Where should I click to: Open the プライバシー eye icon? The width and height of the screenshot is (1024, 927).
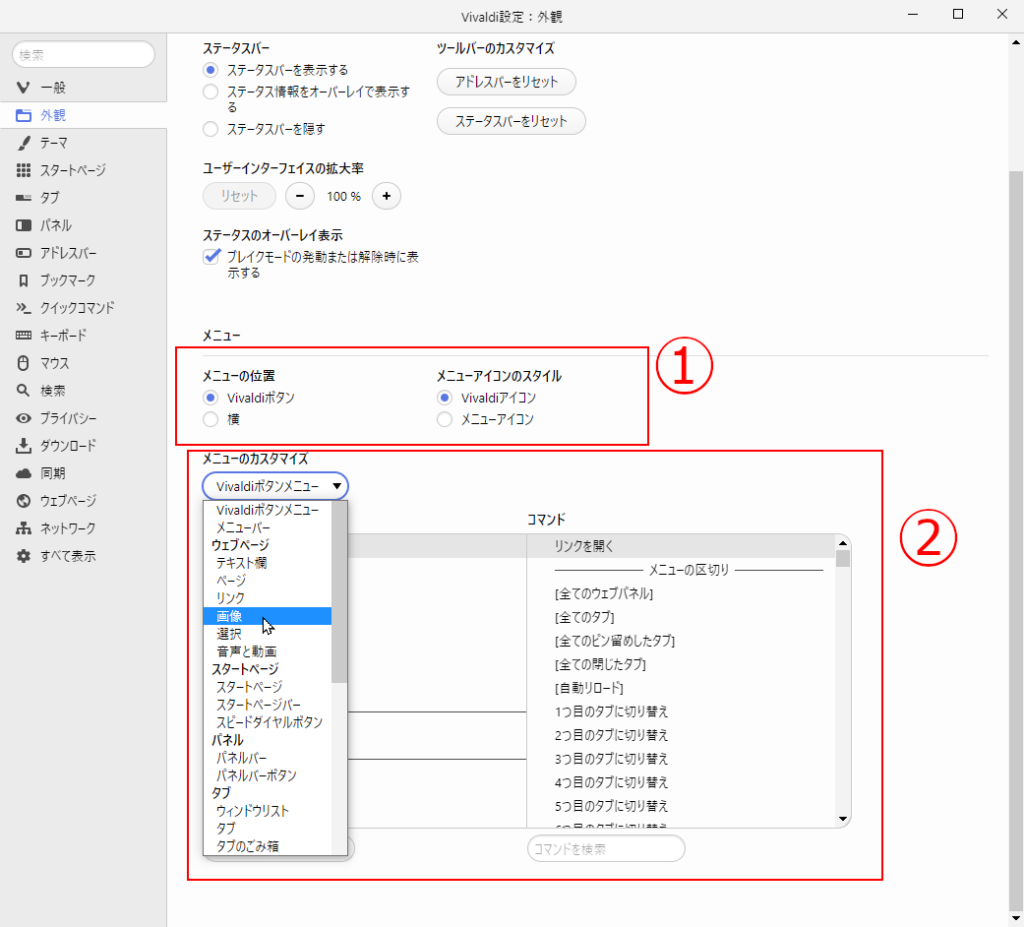pyautogui.click(x=23, y=418)
